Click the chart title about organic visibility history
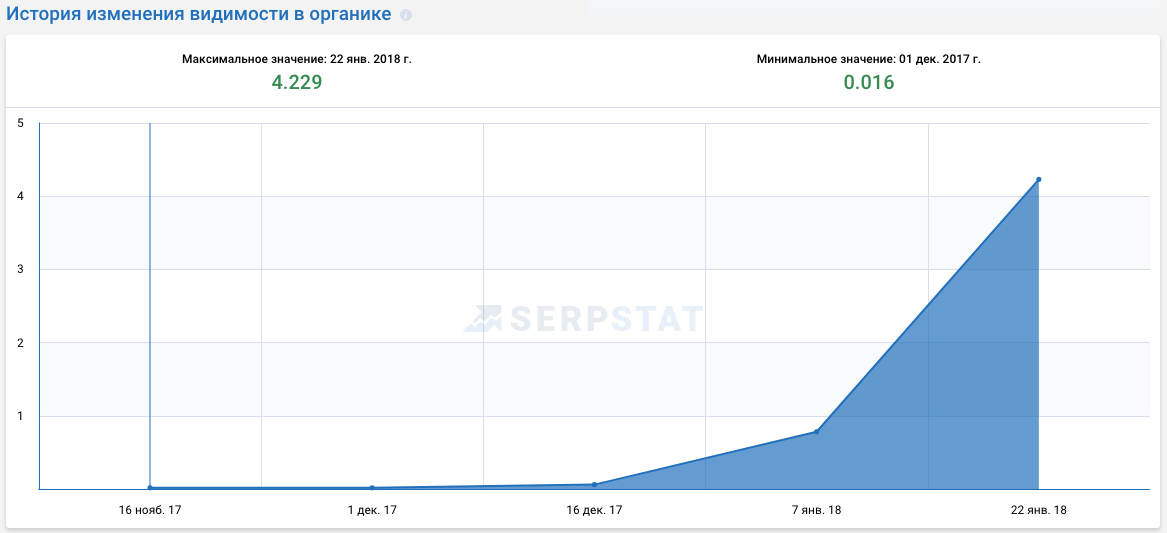Image resolution: width=1167 pixels, height=533 pixels. click(199, 15)
